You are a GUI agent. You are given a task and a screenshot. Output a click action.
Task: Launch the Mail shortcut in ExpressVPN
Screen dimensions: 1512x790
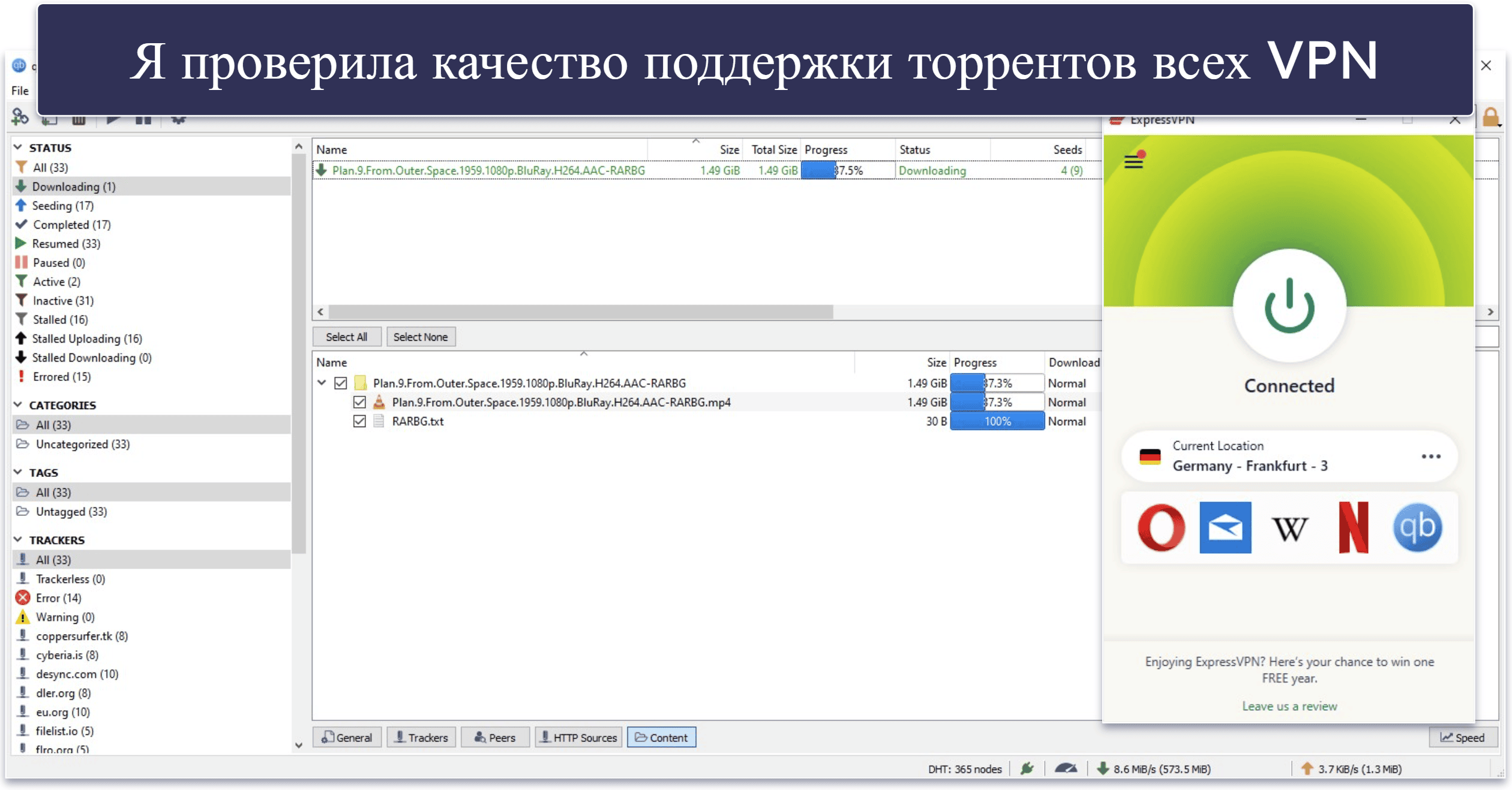1225,528
